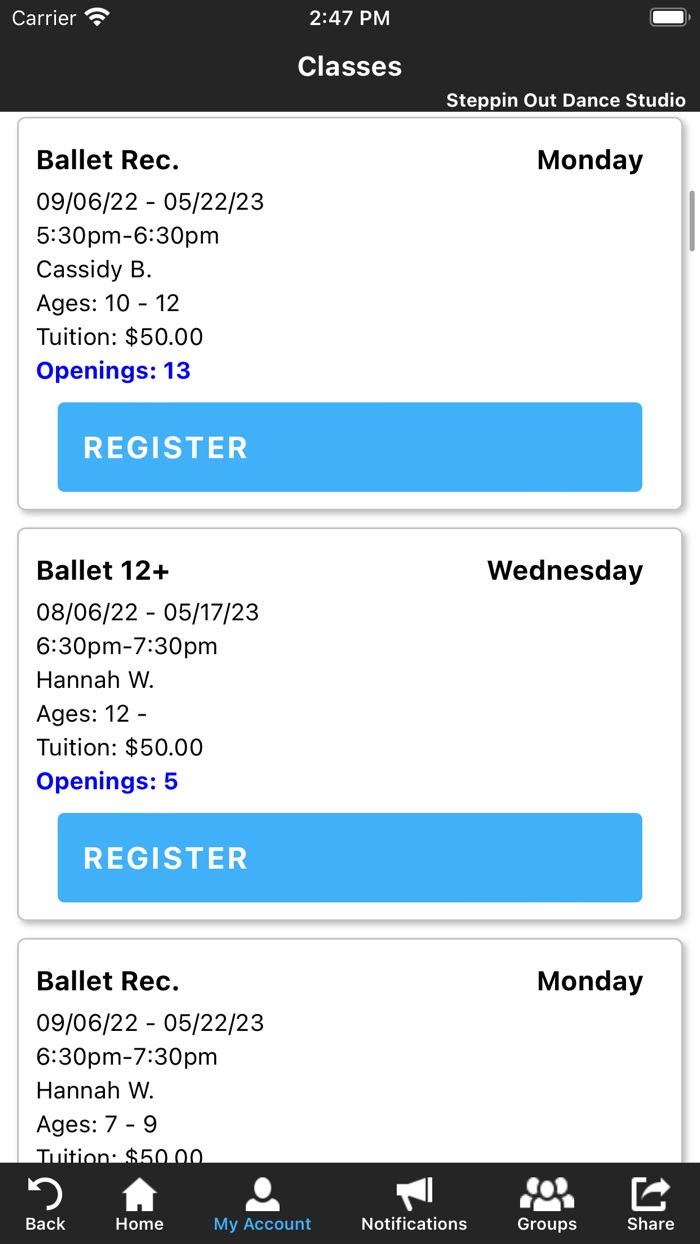This screenshot has height=1244, width=700.
Task: Tap Openings: 5 link text
Action: [x=107, y=782]
